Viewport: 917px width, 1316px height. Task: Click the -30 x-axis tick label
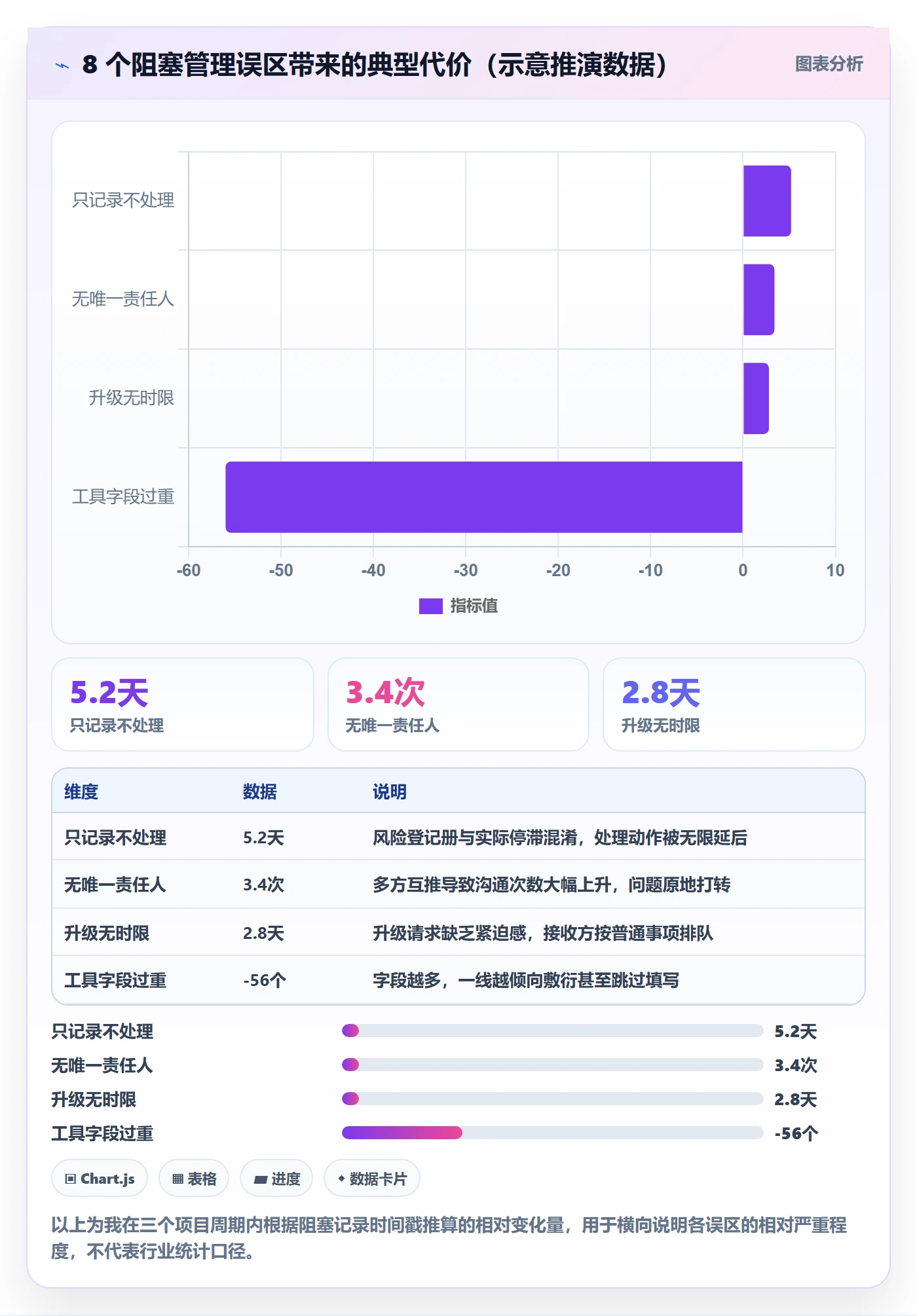coord(466,570)
